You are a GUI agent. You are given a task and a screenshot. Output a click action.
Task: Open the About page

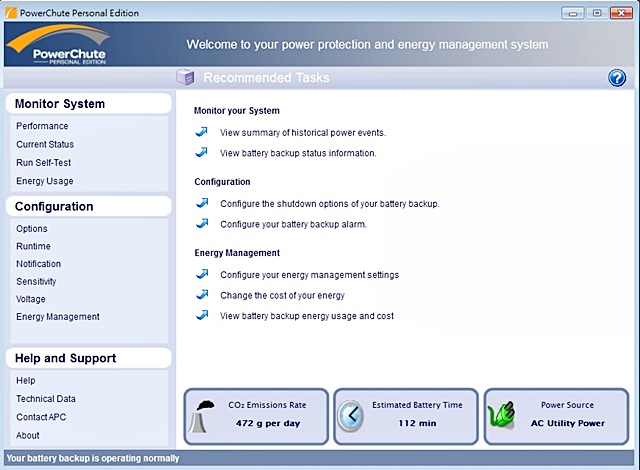[27, 435]
